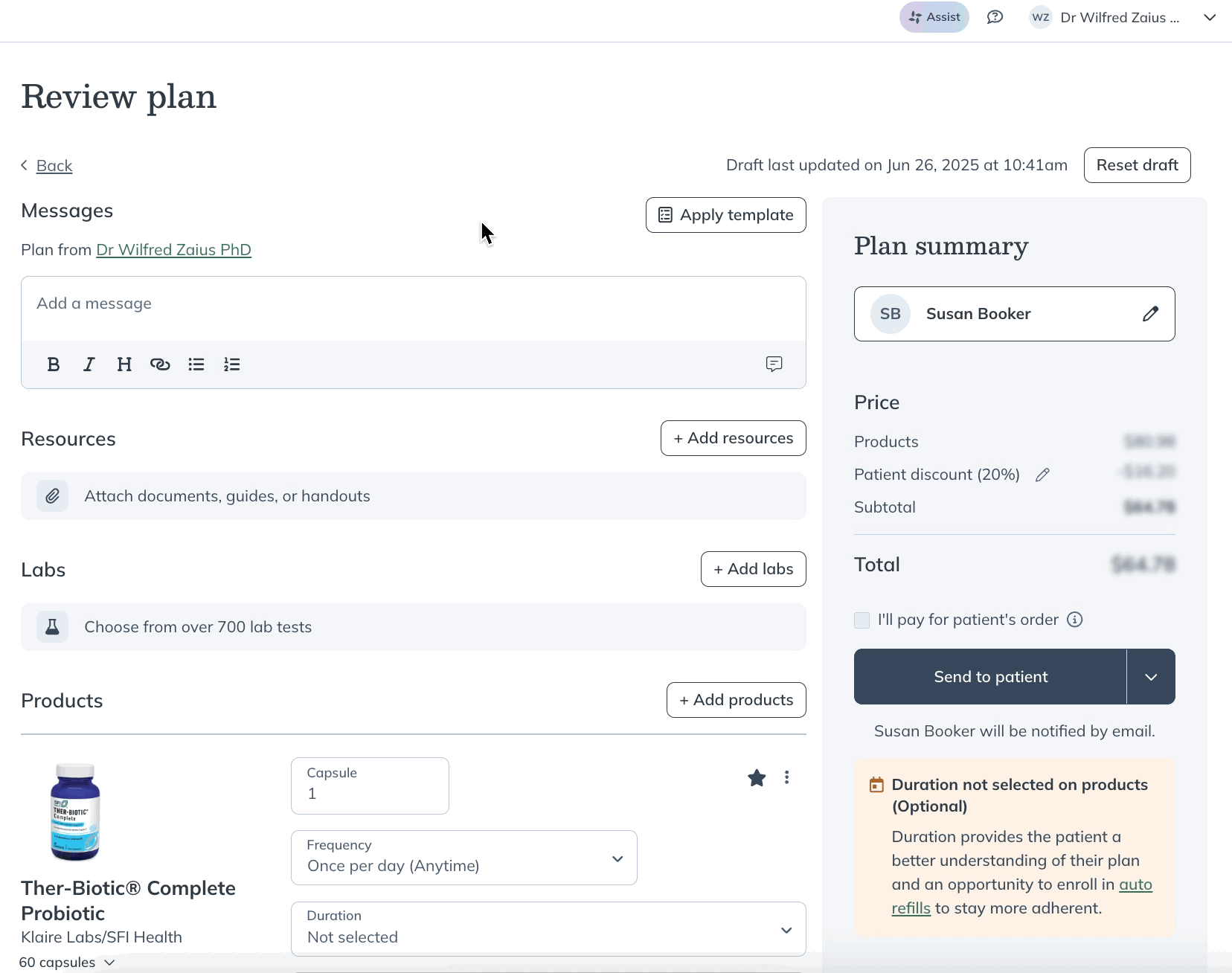Open Ther-Biotic Complete product thumbnail
The image size is (1232, 973).
[x=75, y=812]
